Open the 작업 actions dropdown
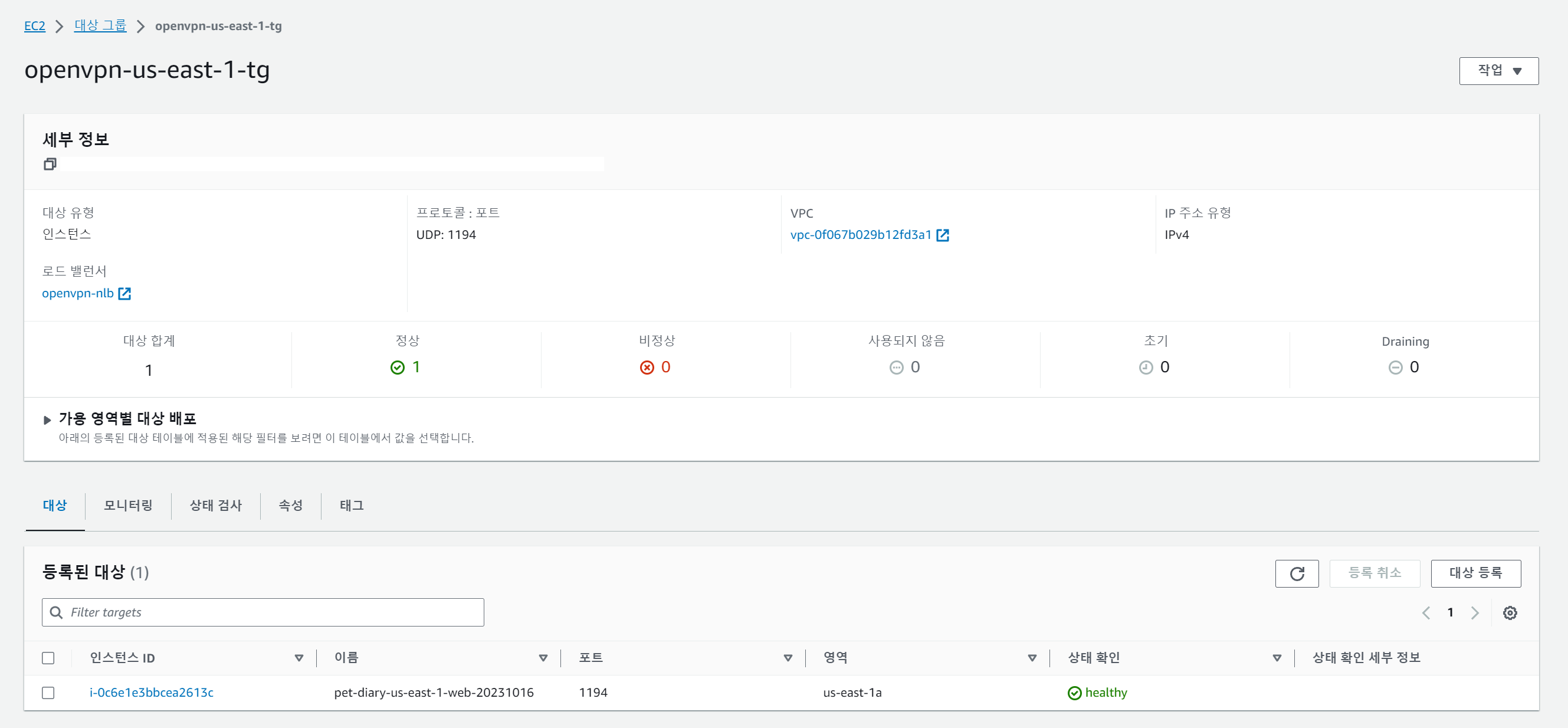1568x728 pixels. coord(1498,71)
